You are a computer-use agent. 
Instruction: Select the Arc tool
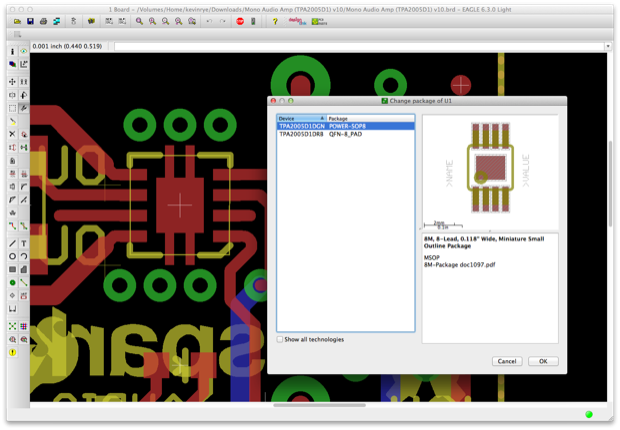click(x=24, y=256)
